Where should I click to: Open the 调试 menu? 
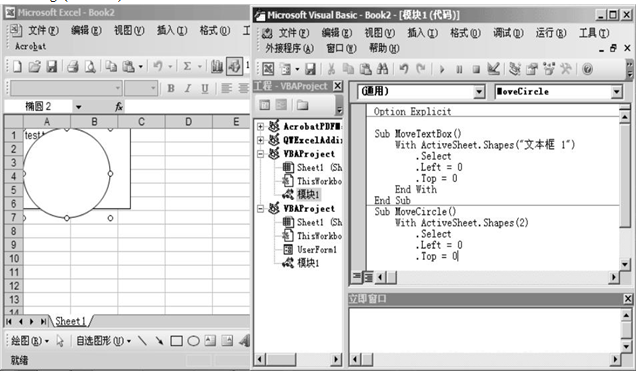coord(508,32)
